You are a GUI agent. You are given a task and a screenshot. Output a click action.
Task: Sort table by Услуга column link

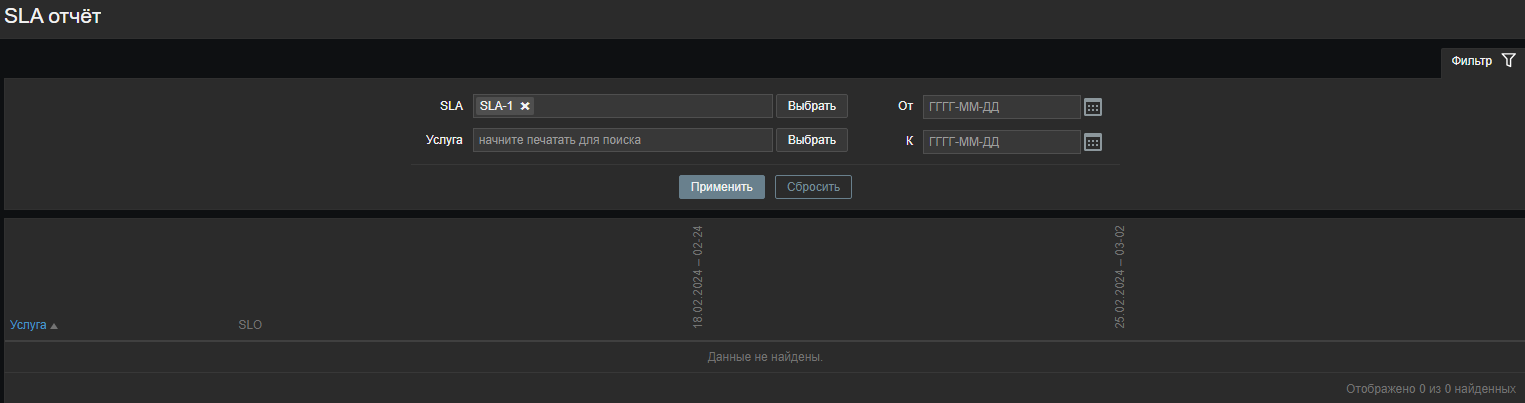(28, 326)
